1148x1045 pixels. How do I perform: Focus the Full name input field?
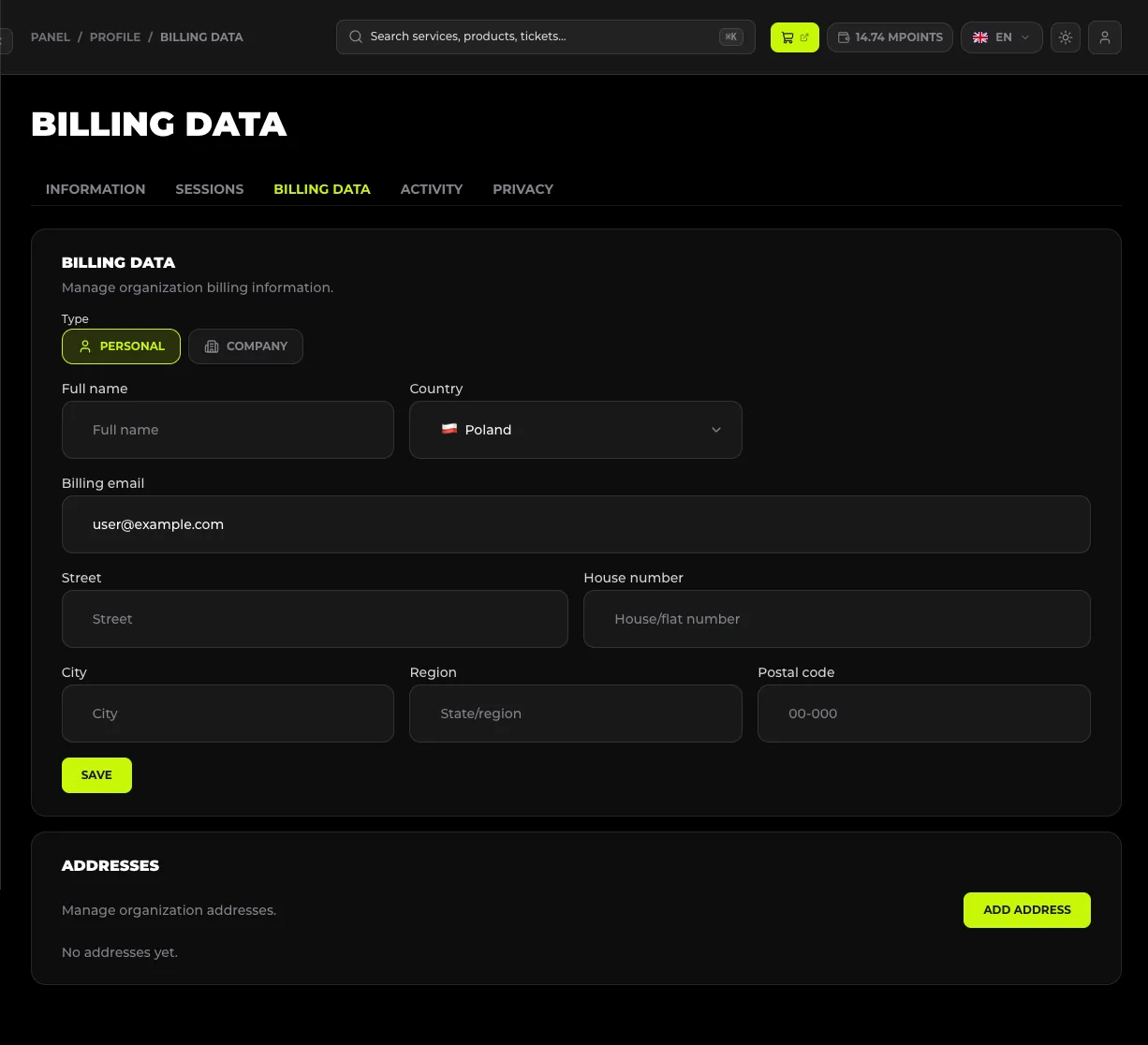coord(228,430)
